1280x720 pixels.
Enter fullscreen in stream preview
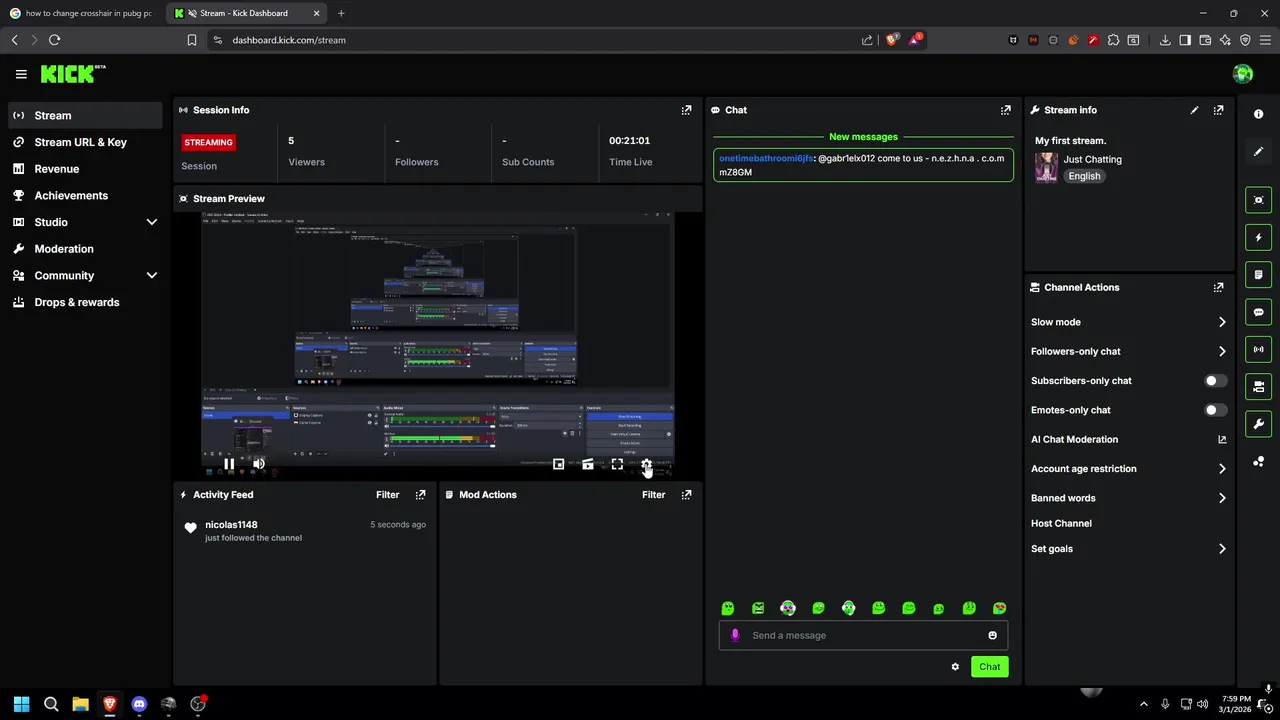coord(617,464)
